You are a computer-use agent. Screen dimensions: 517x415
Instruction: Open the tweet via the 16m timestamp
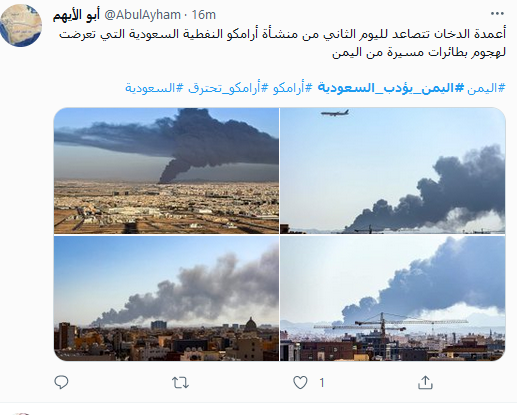pyautogui.click(x=204, y=15)
